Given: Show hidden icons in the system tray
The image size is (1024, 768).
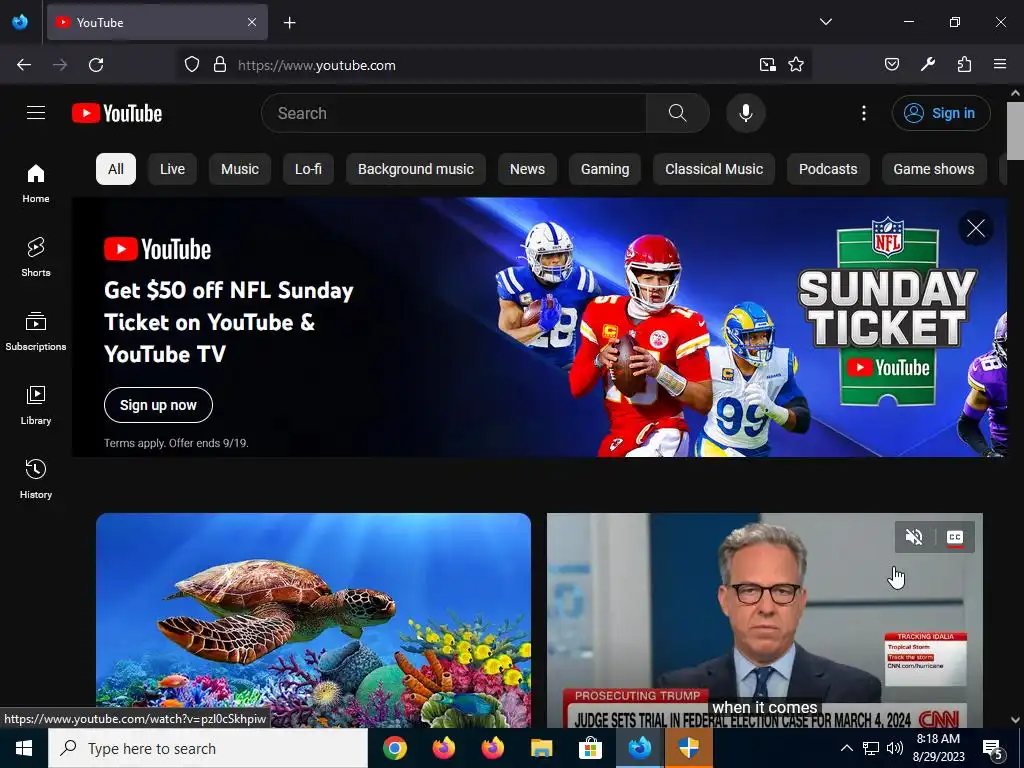Looking at the screenshot, I should (846, 748).
